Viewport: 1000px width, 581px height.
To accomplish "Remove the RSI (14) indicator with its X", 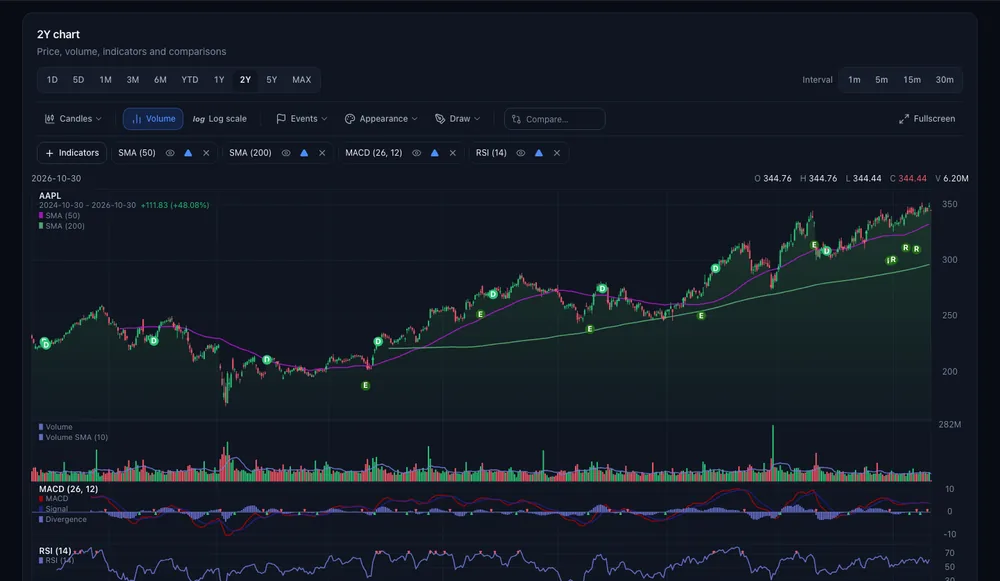I will click(557, 153).
